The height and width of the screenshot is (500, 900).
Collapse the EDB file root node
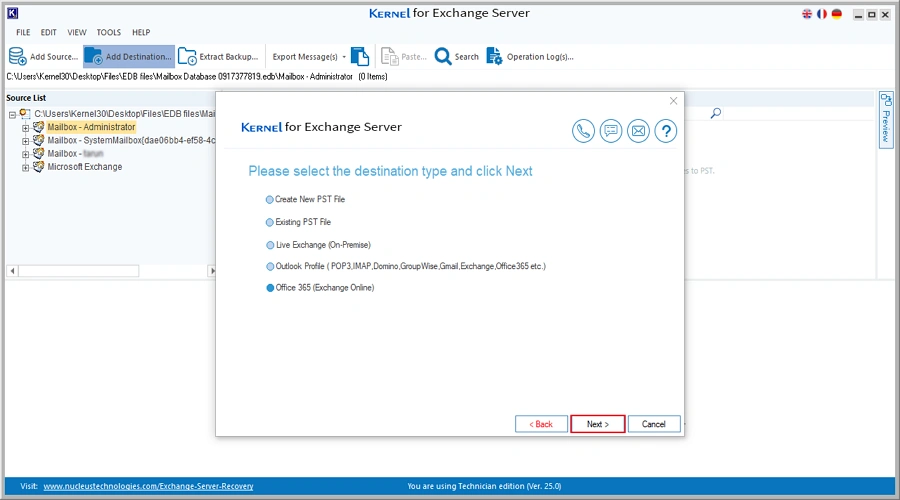(12, 115)
